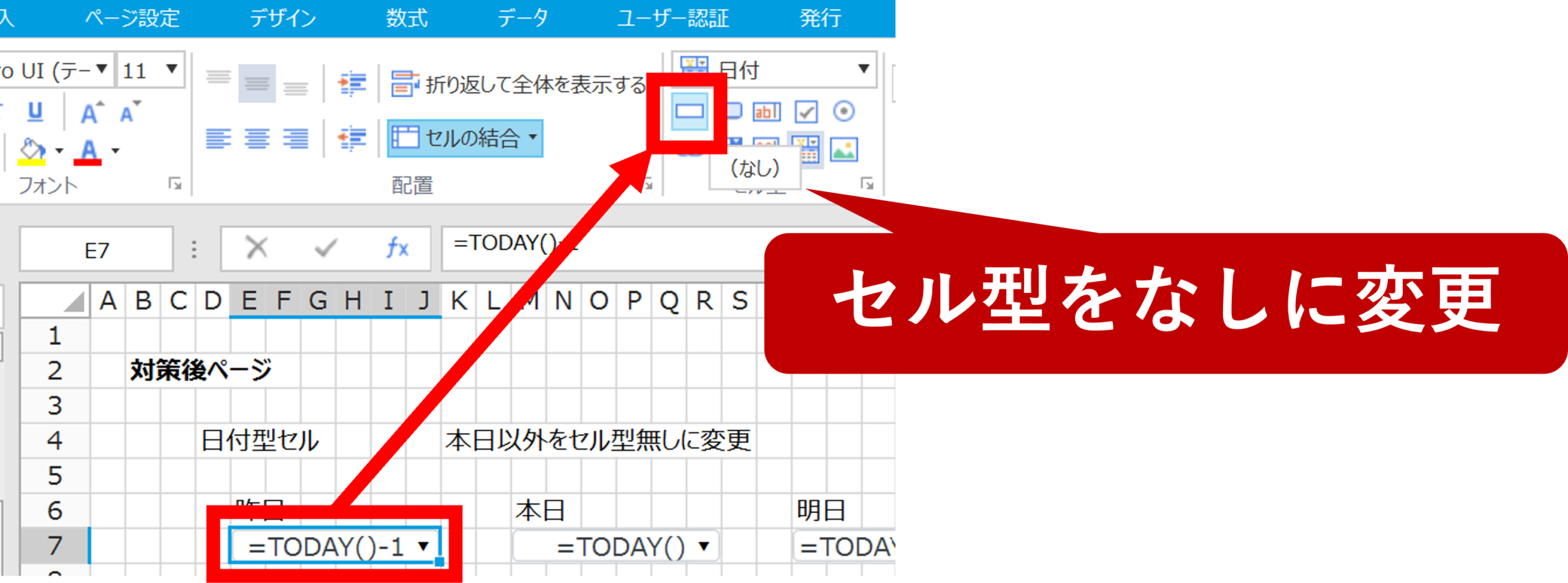
Task: Open the 日付 cell type dropdown
Action: coord(863,69)
